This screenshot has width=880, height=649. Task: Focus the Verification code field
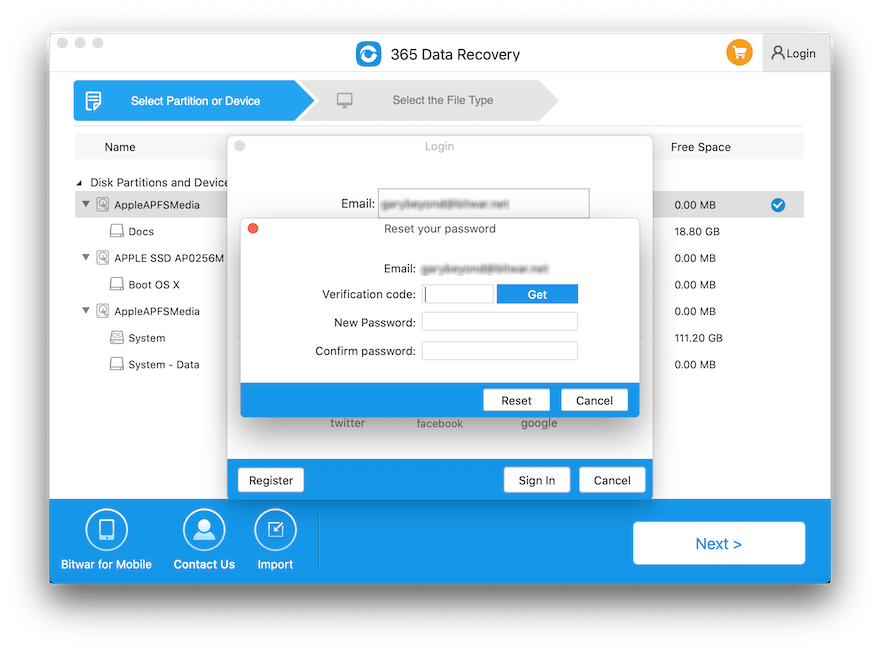(x=457, y=294)
